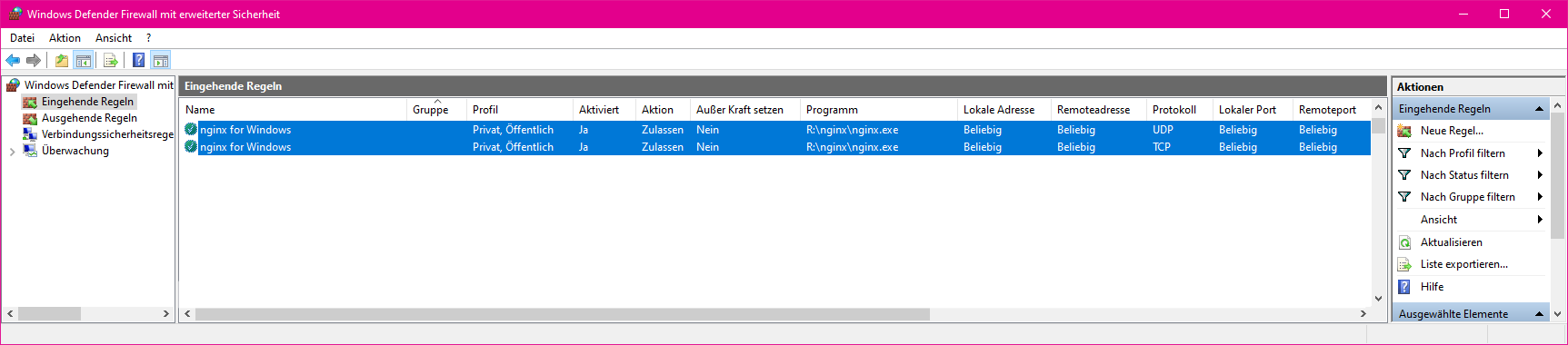Click the Eingehende Regeln tree icon

click(30, 102)
